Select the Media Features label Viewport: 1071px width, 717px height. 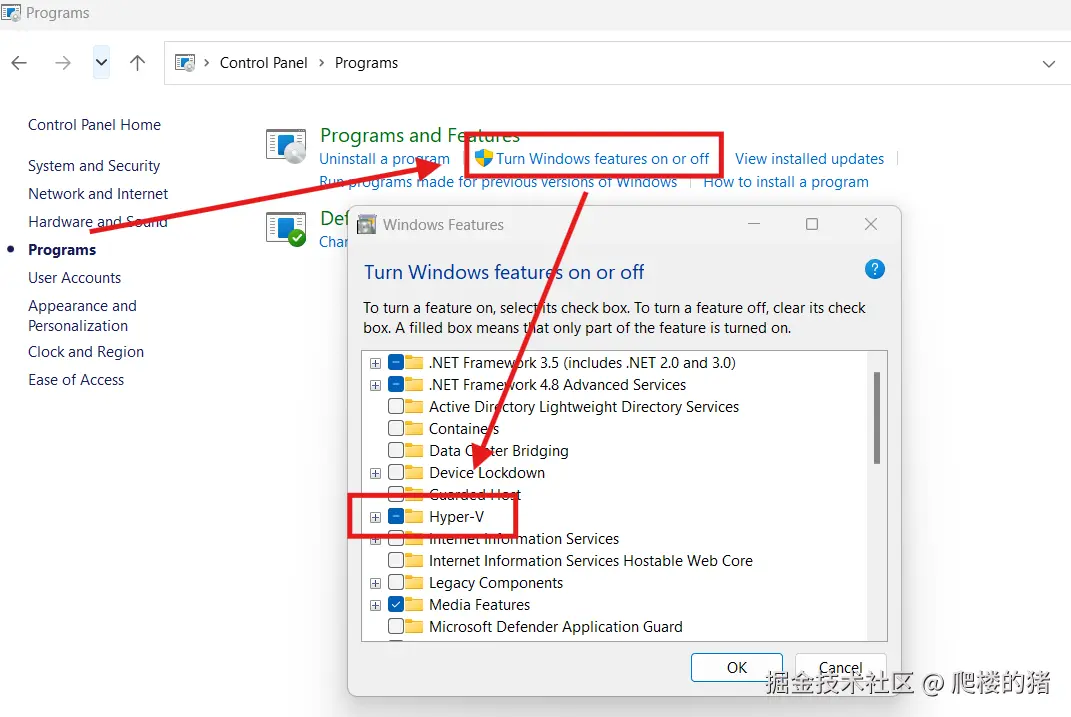coord(479,604)
